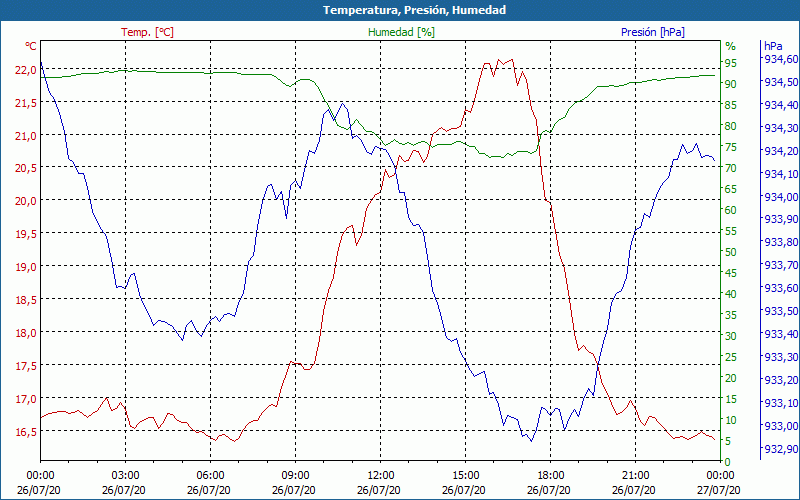Click the '22,0' temperature axis value
This screenshot has height=500, width=800.
pyautogui.click(x=26, y=70)
